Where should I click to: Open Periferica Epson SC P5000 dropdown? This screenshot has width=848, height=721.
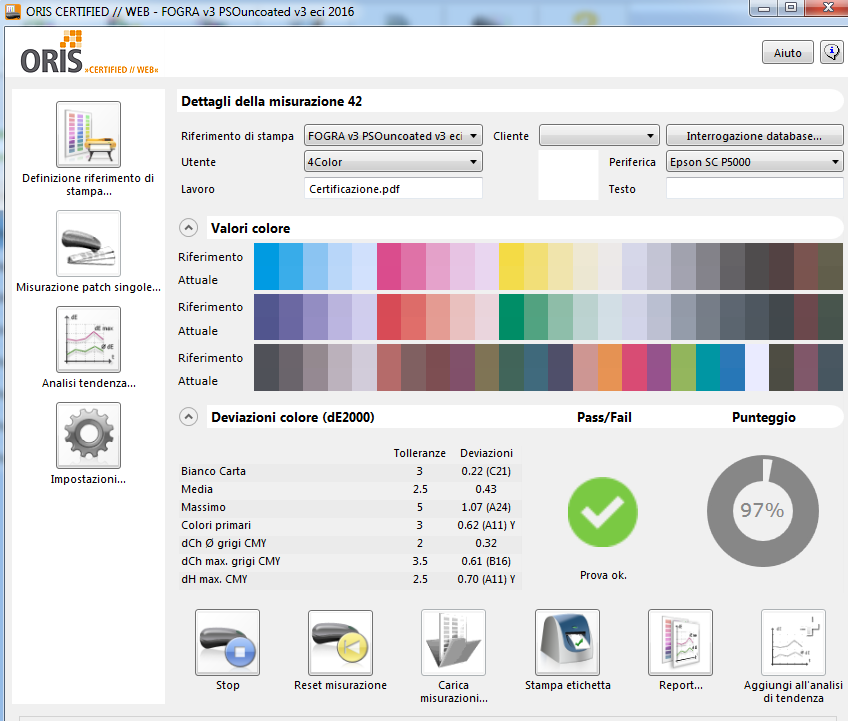coord(754,162)
